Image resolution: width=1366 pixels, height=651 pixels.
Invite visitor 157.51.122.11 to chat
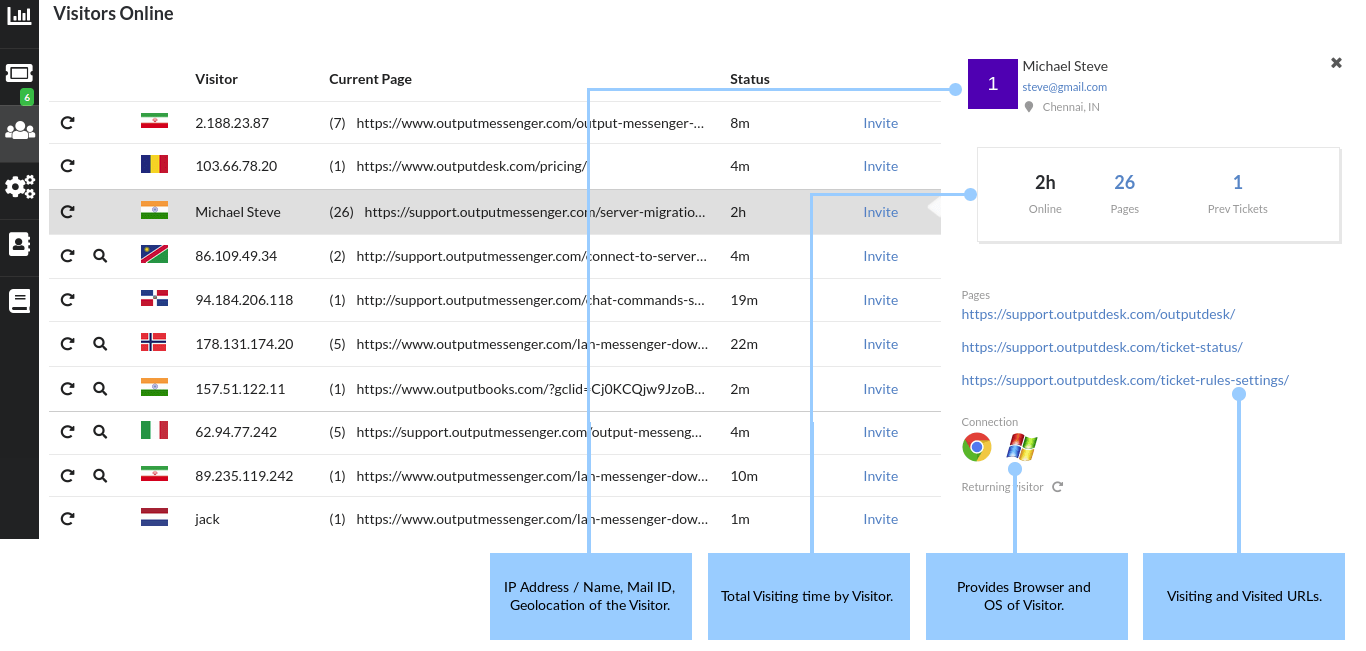tap(881, 389)
